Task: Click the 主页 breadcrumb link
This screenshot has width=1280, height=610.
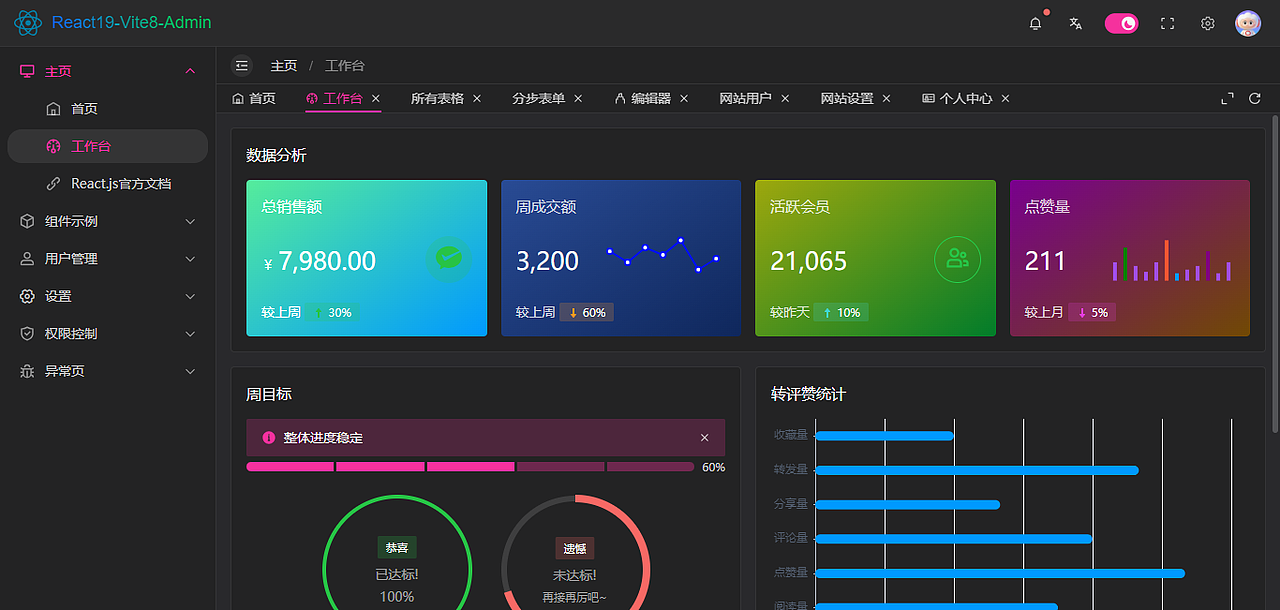Action: (x=284, y=66)
